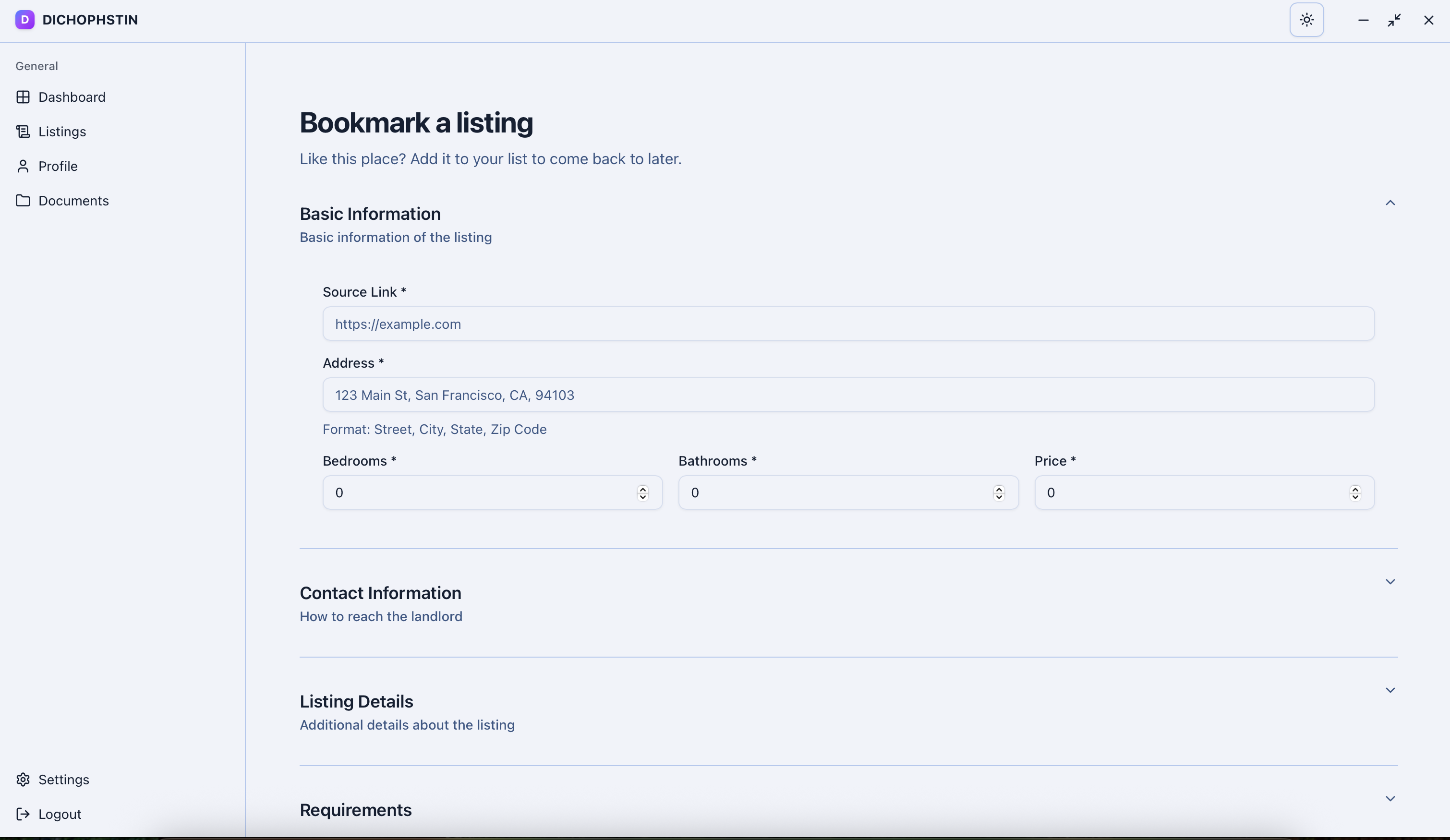
Task: Expand the Listing Details section
Action: click(x=1390, y=690)
